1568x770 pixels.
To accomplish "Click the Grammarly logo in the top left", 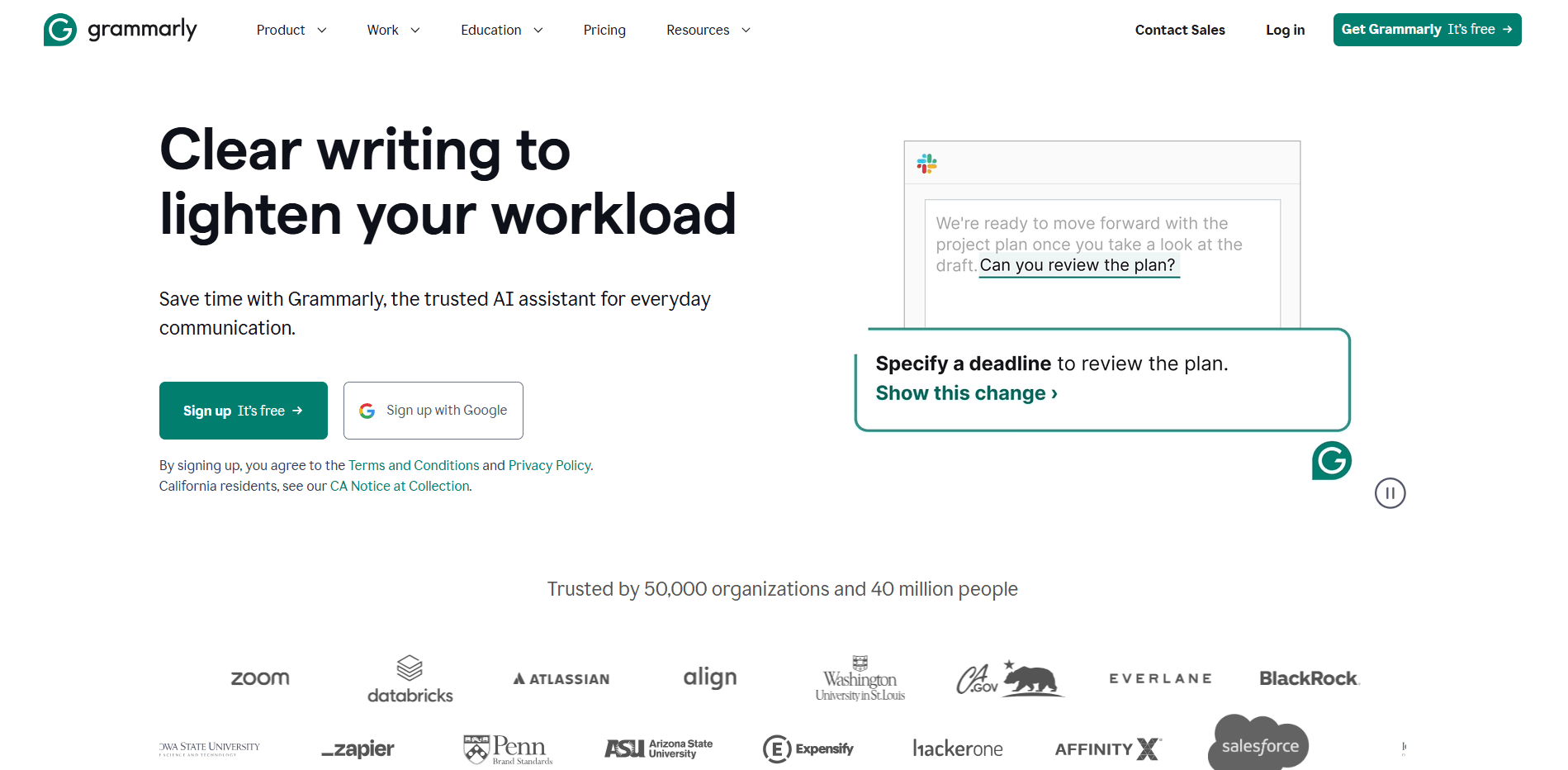I will tap(120, 29).
